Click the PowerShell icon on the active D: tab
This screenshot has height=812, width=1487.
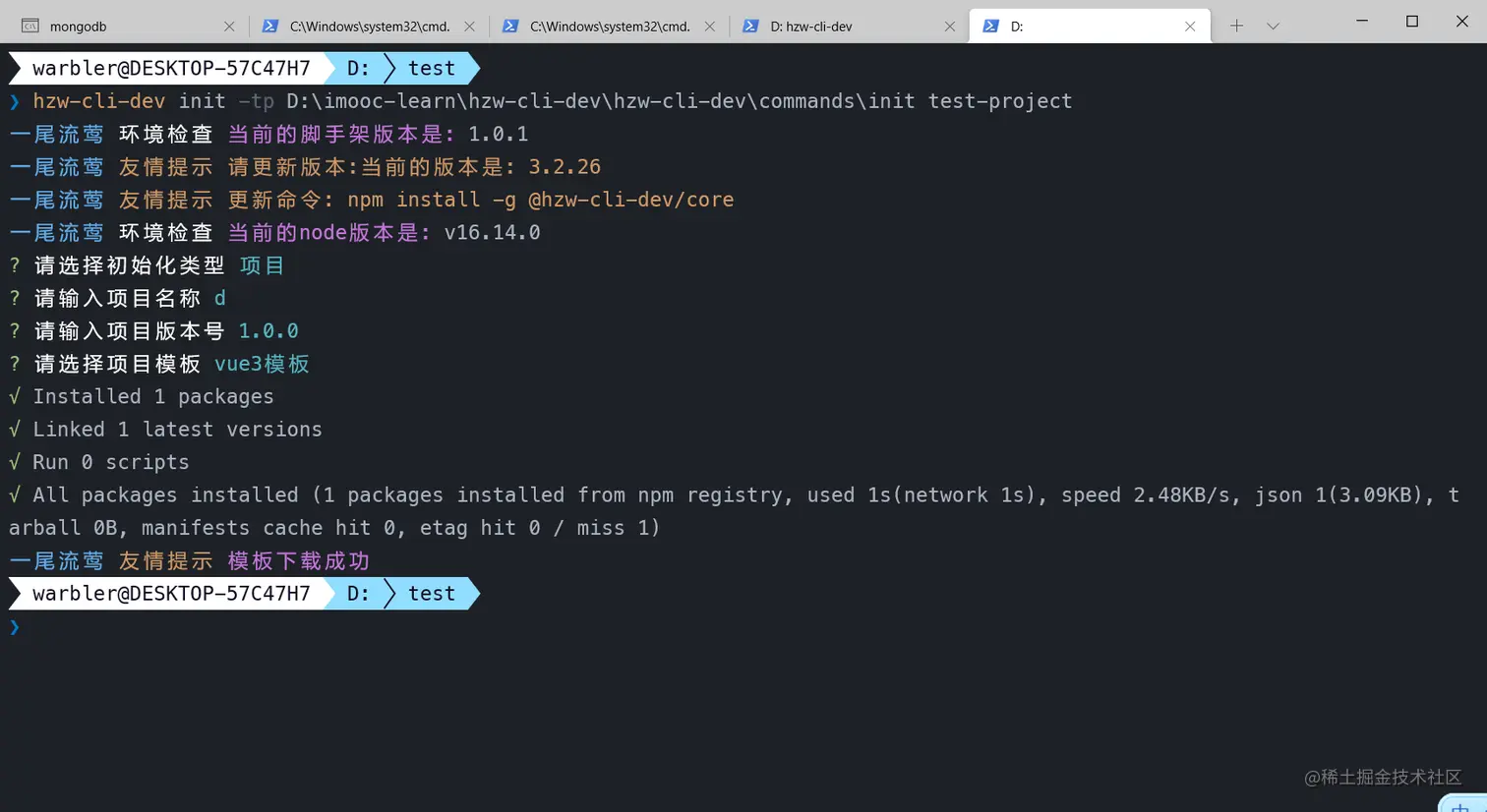(x=990, y=27)
